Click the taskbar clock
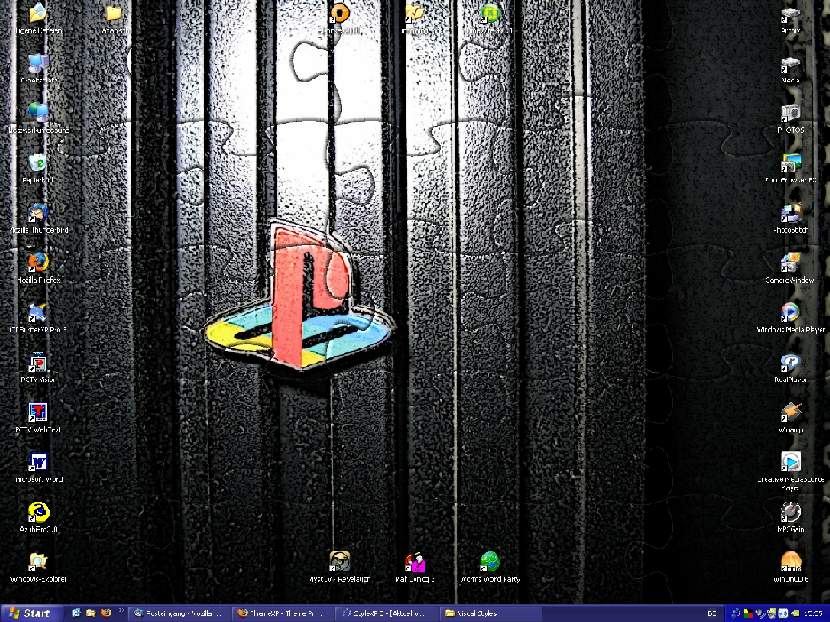The width and height of the screenshot is (830, 622). [815, 614]
